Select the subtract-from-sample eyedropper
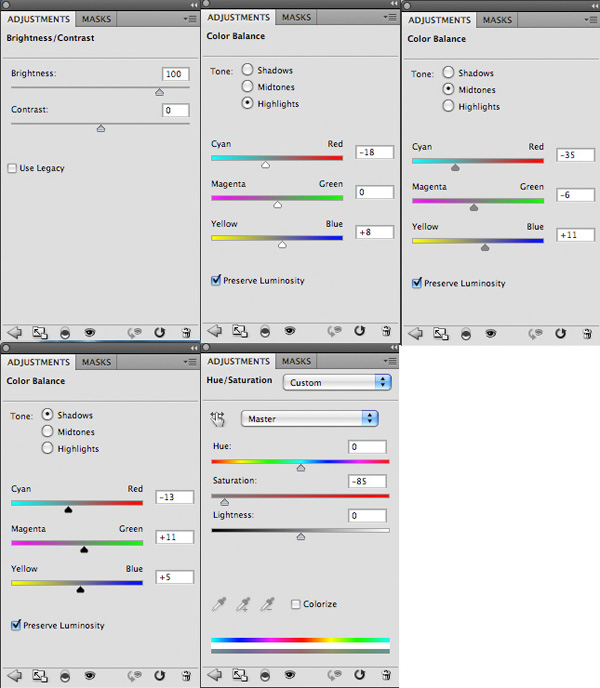600x688 pixels. [x=267, y=604]
